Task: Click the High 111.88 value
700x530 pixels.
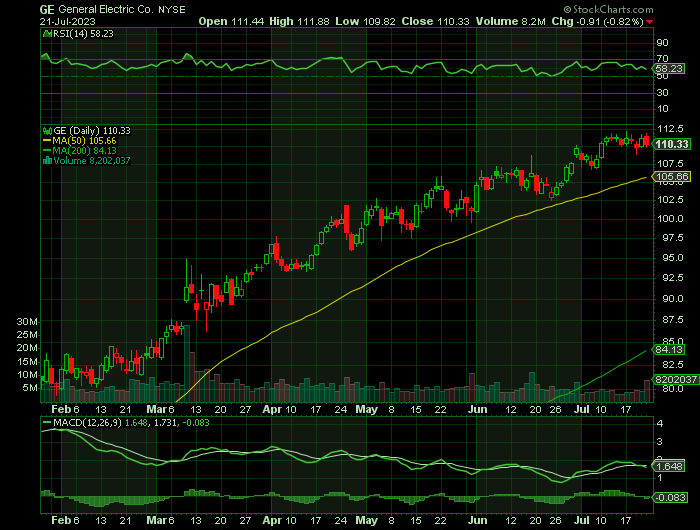Action: coord(300,21)
